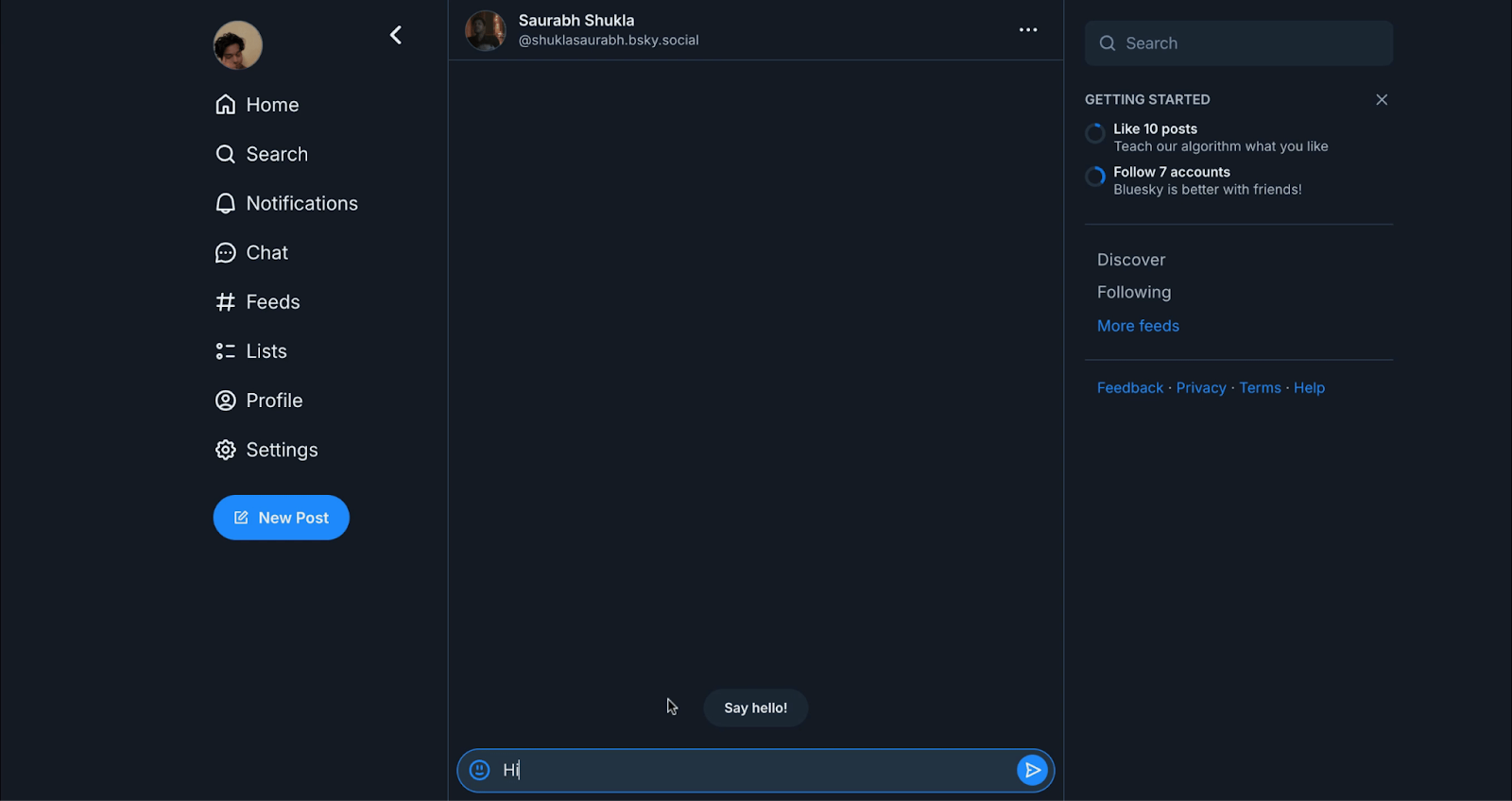Select the Discover feed
This screenshot has height=801, width=1512.
click(1131, 260)
